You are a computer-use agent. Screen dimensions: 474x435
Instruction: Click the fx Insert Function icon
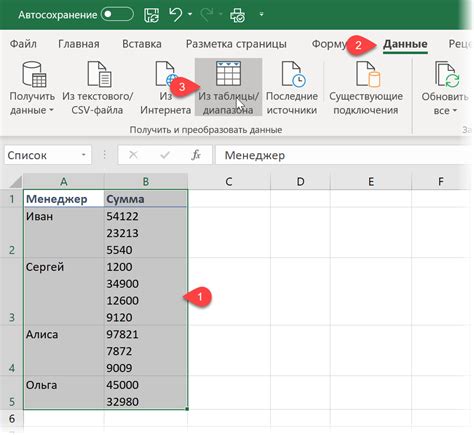coord(196,155)
